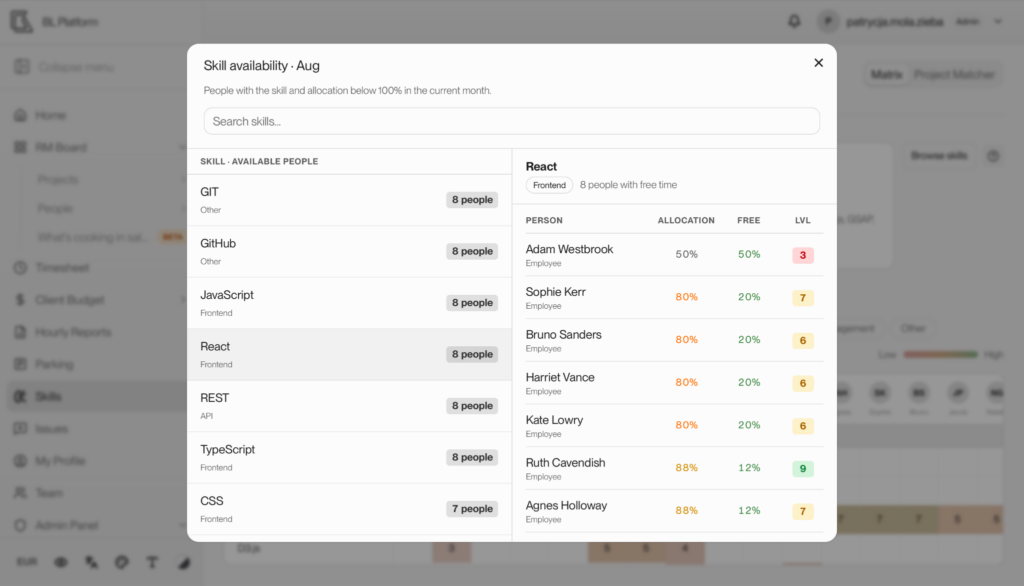
Task: Click Adam Westbrook's level 3 badge
Action: coord(803,255)
